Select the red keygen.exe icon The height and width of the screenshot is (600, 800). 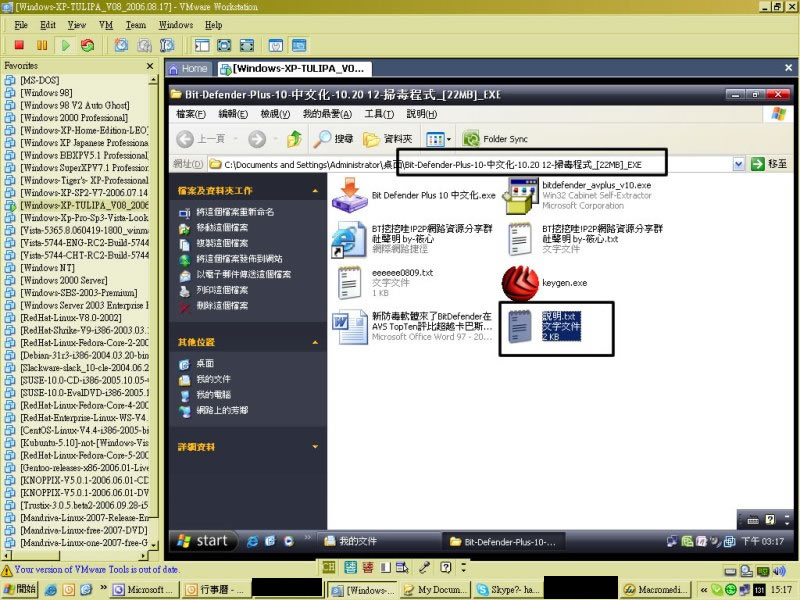point(520,283)
